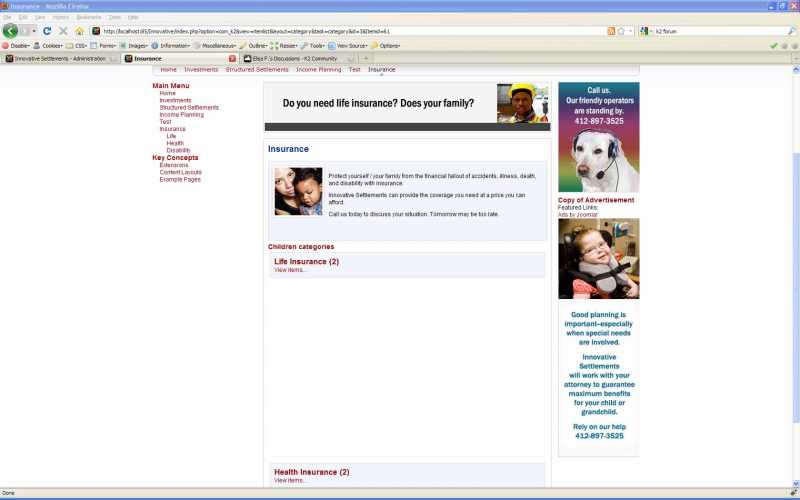Screen dimensions: 800x500
Task: Open the Edit menu
Action: coord(23,17)
